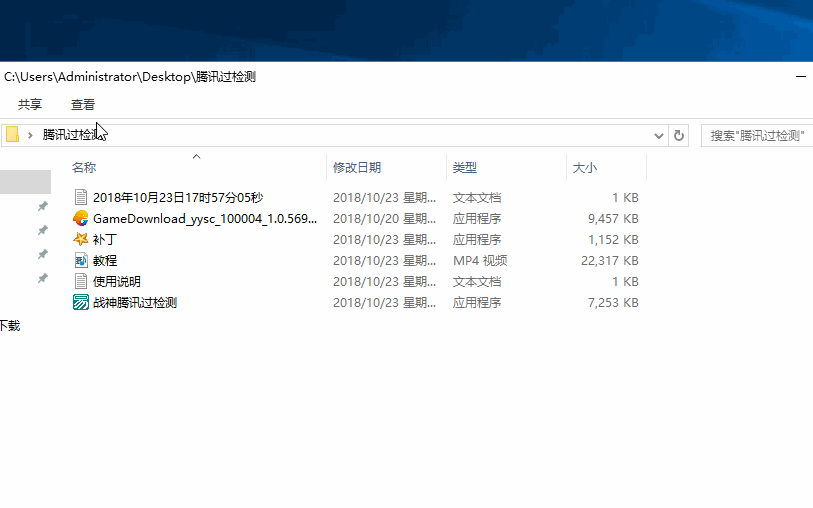Click the MP4 视频 type cell
The image size is (813, 508).
[x=480, y=260]
